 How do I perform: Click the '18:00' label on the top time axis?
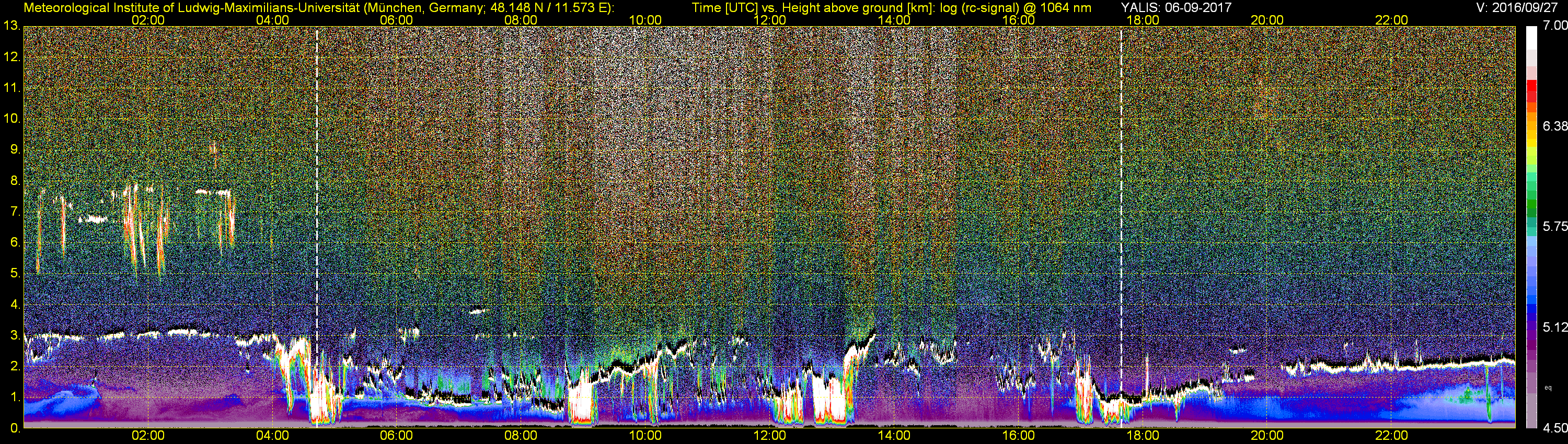pos(1143,20)
